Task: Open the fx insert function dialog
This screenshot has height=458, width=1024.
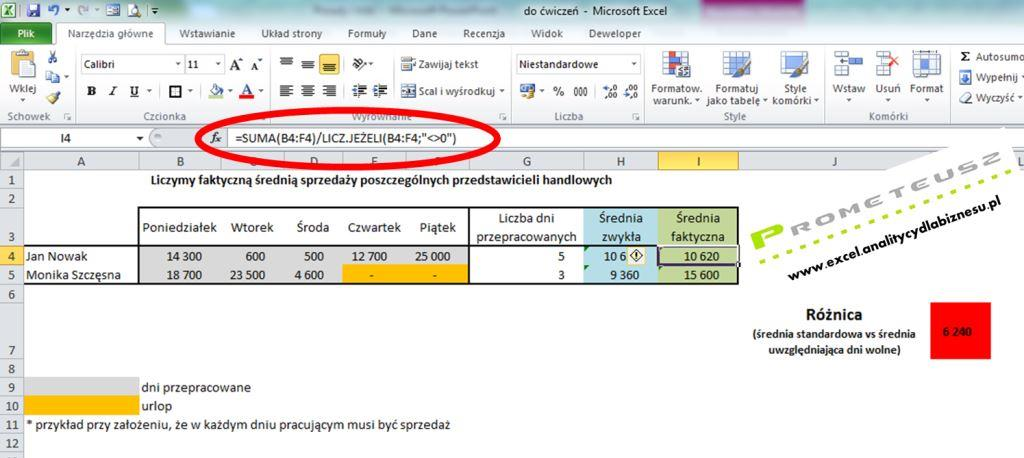Action: pyautogui.click(x=216, y=138)
